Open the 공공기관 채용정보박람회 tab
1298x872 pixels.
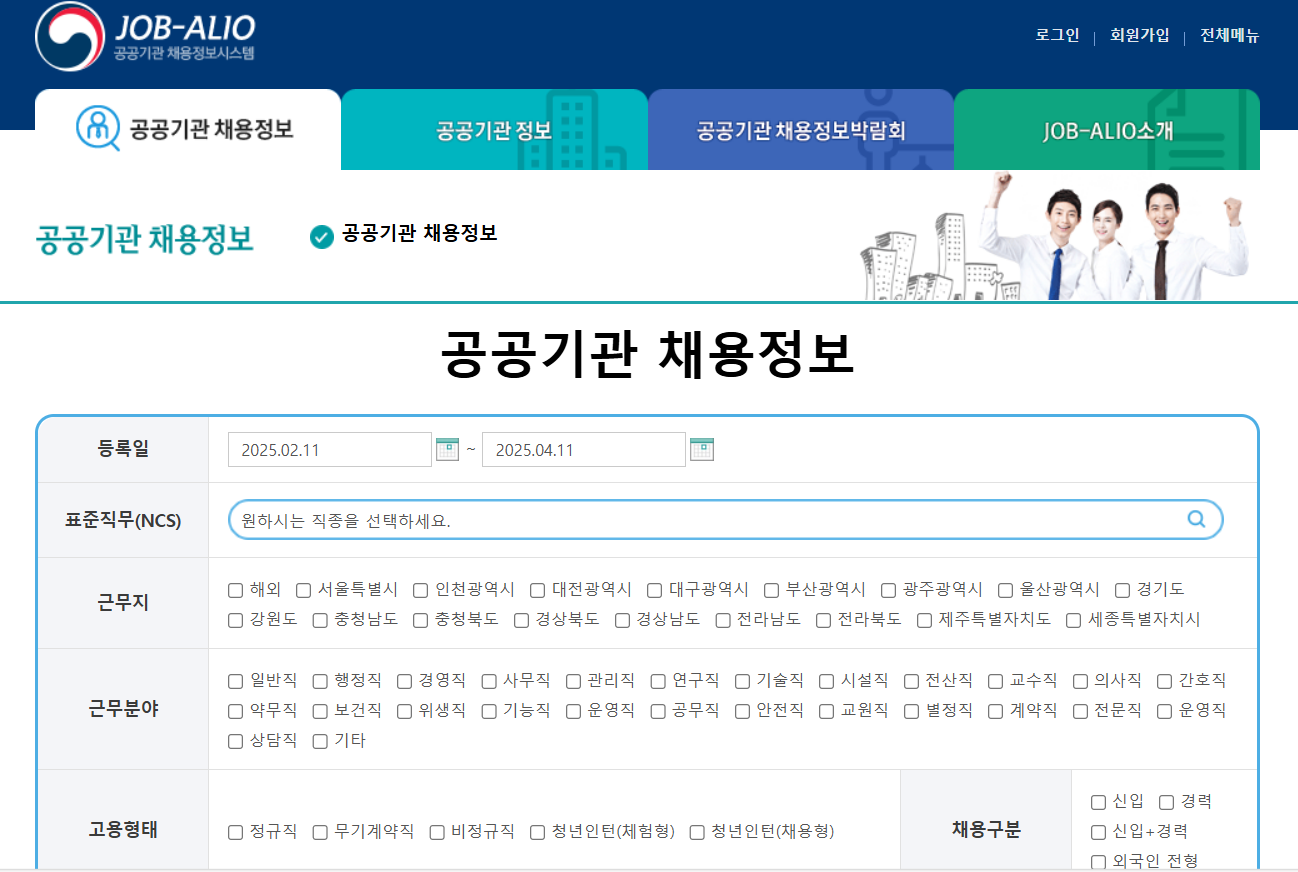[x=800, y=129]
